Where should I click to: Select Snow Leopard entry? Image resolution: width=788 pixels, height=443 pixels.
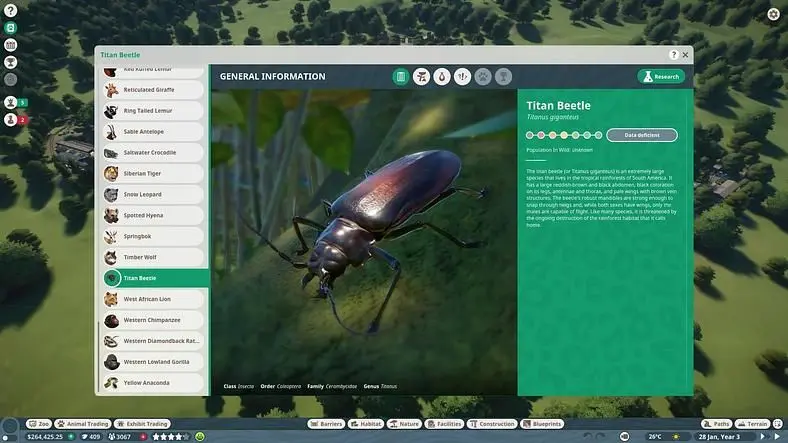pyautogui.click(x=153, y=194)
